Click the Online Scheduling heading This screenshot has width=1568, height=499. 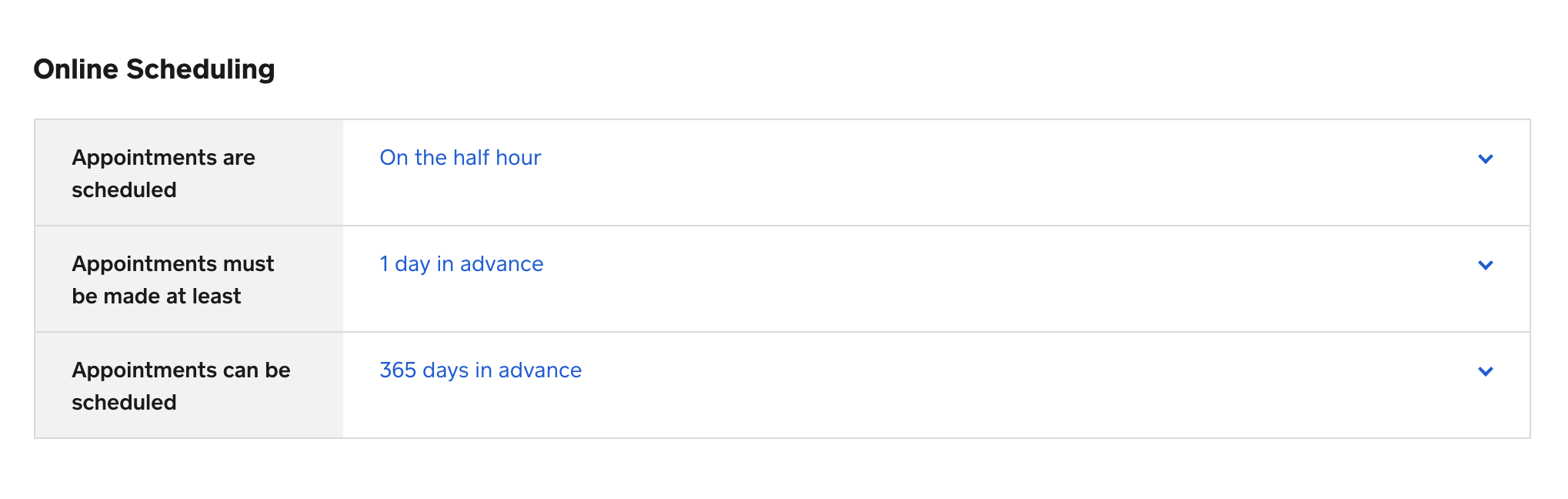point(154,69)
